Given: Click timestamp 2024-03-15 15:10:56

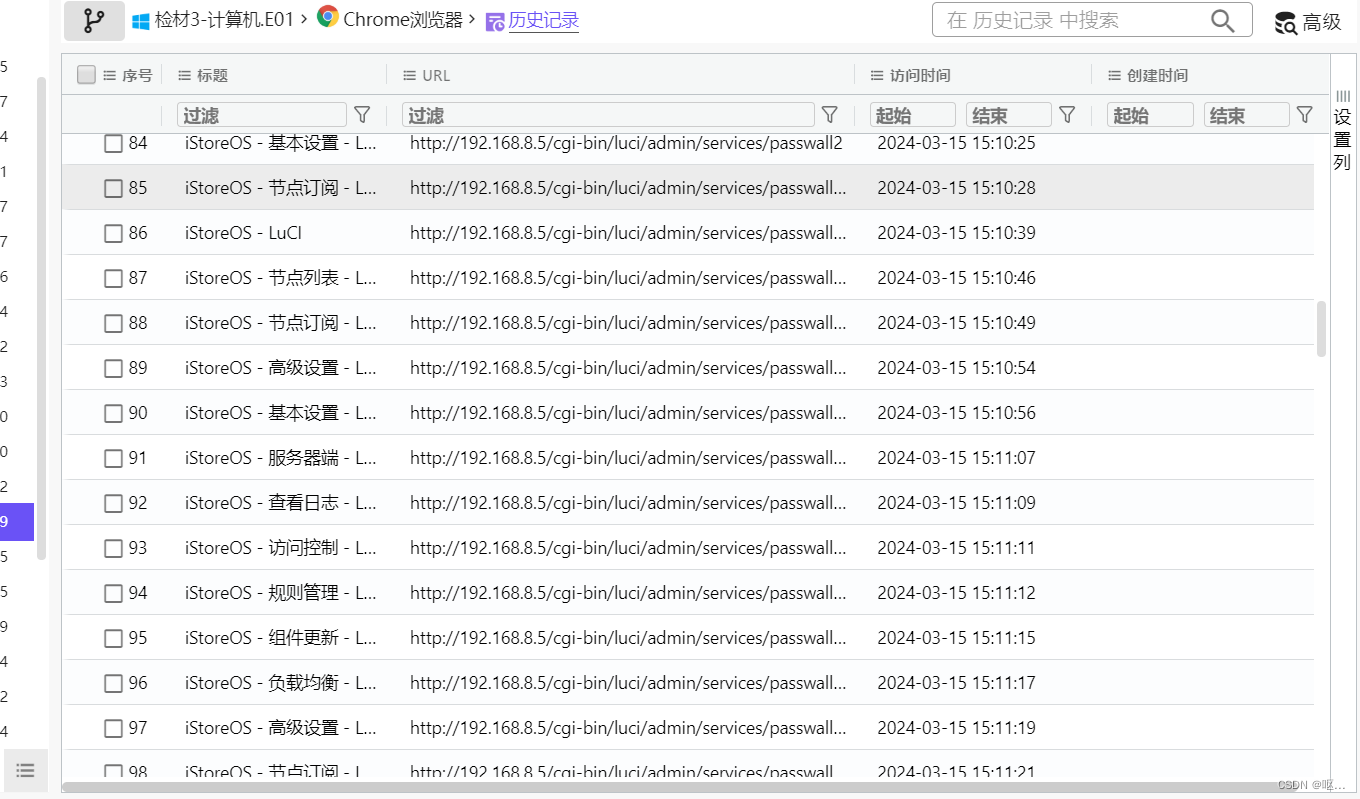Looking at the screenshot, I should click(x=956, y=413).
